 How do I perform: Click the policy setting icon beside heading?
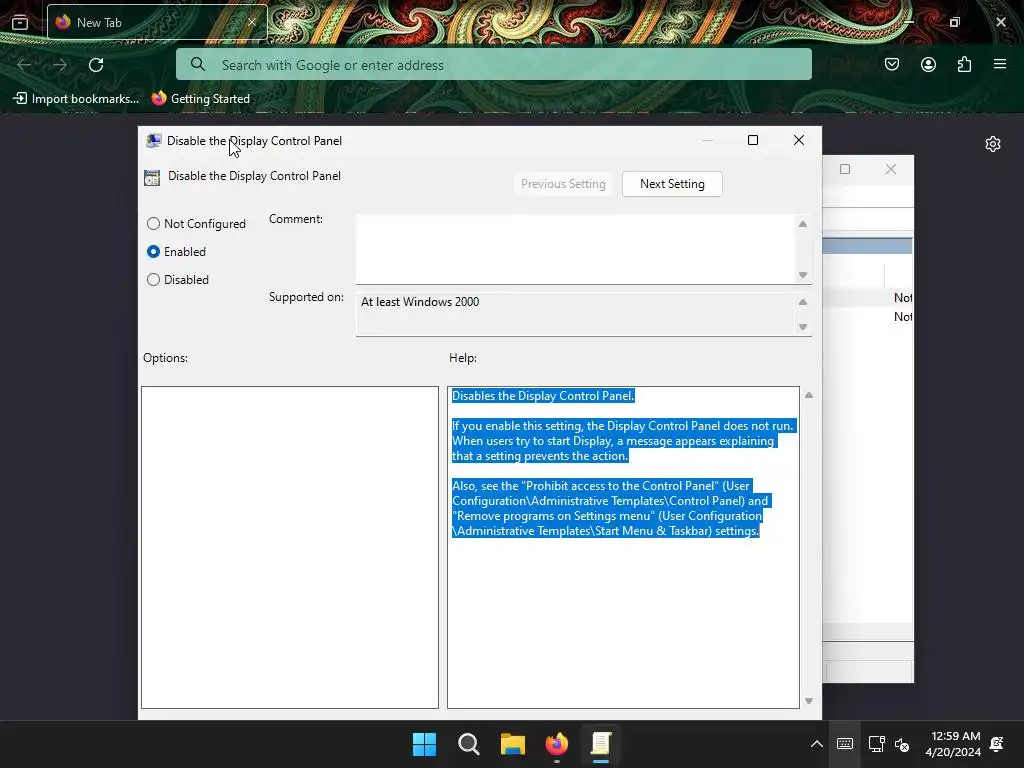point(152,178)
